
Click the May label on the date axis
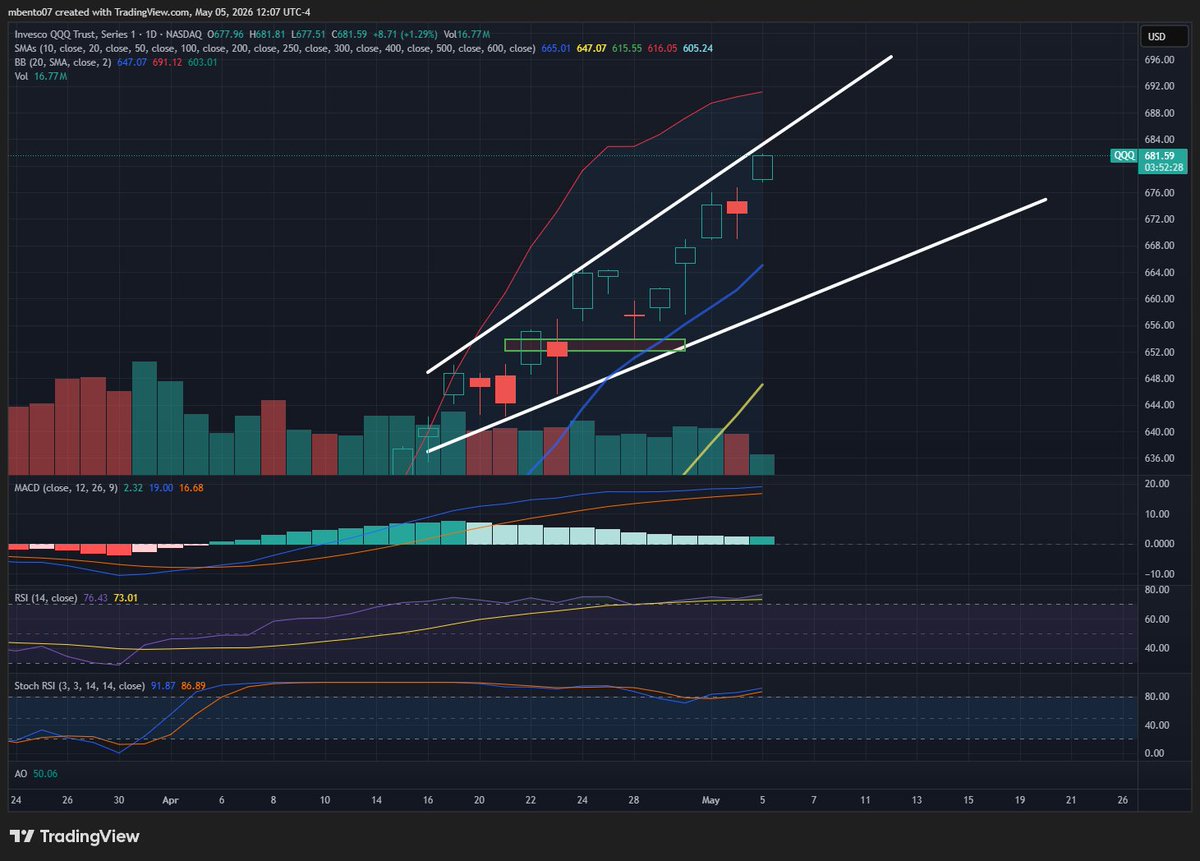point(711,801)
